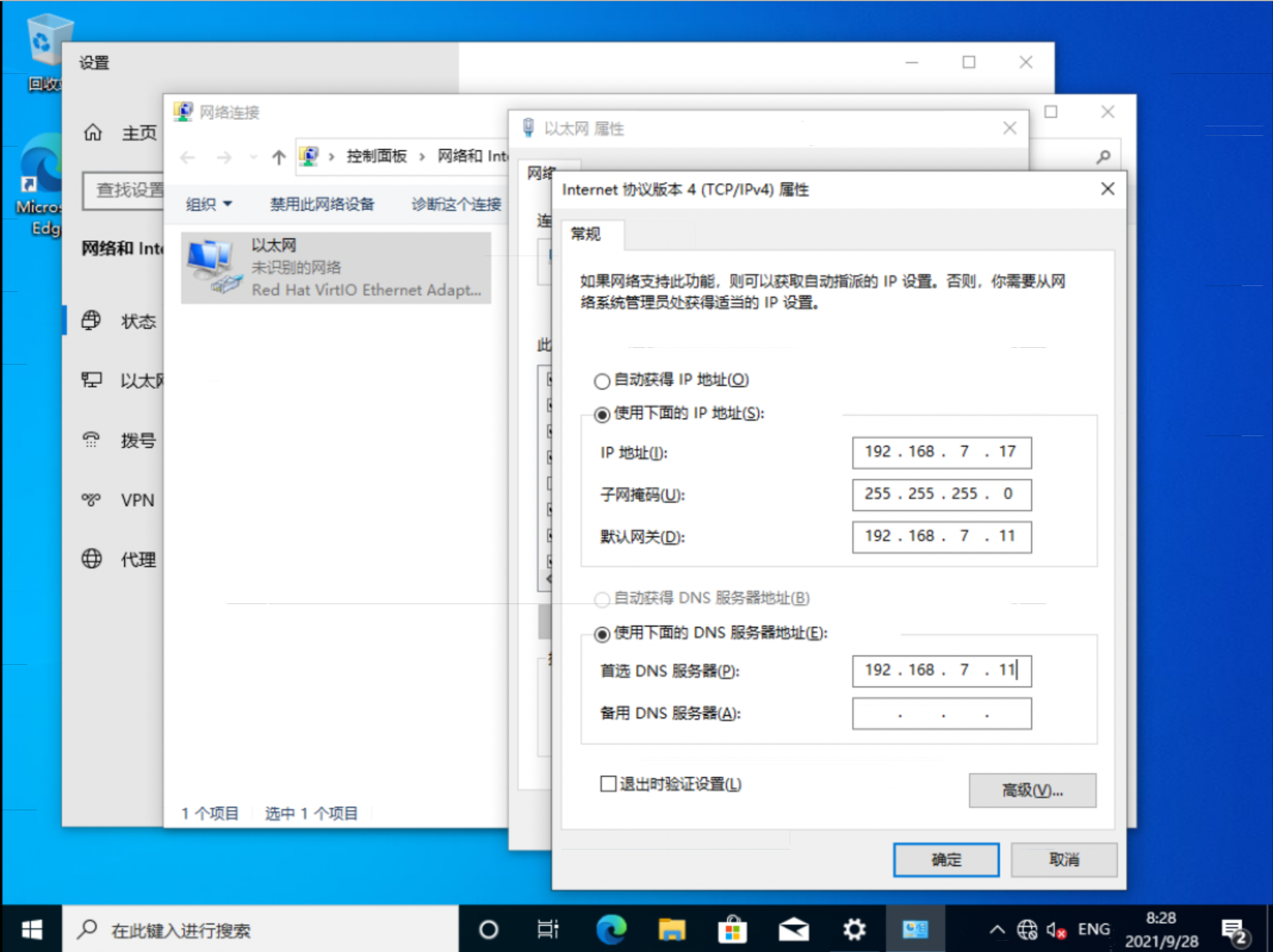Click the up arrow navigation icon
1273x952 pixels.
coord(278,157)
